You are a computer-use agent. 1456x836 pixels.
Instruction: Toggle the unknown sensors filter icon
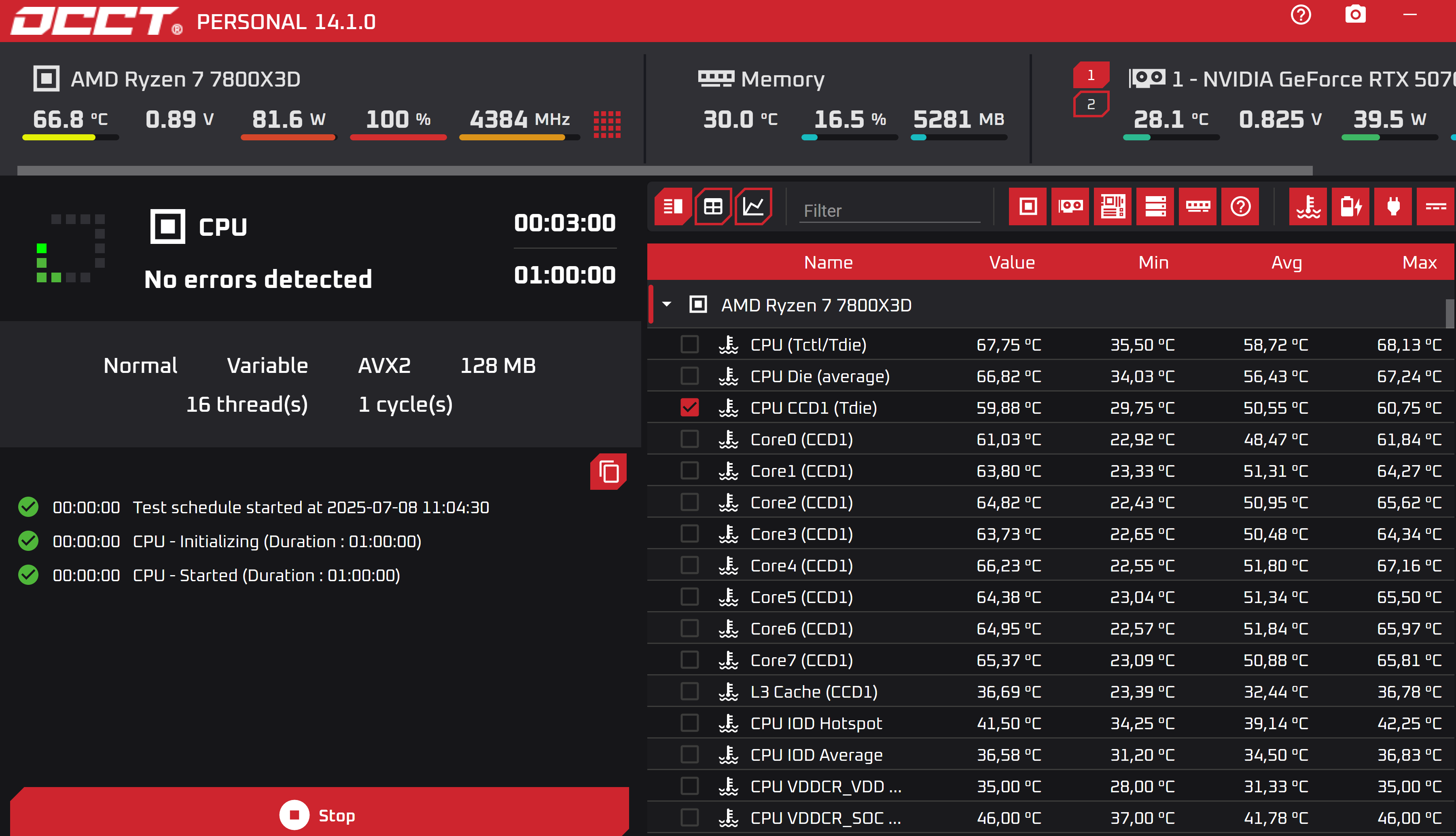click(1240, 206)
